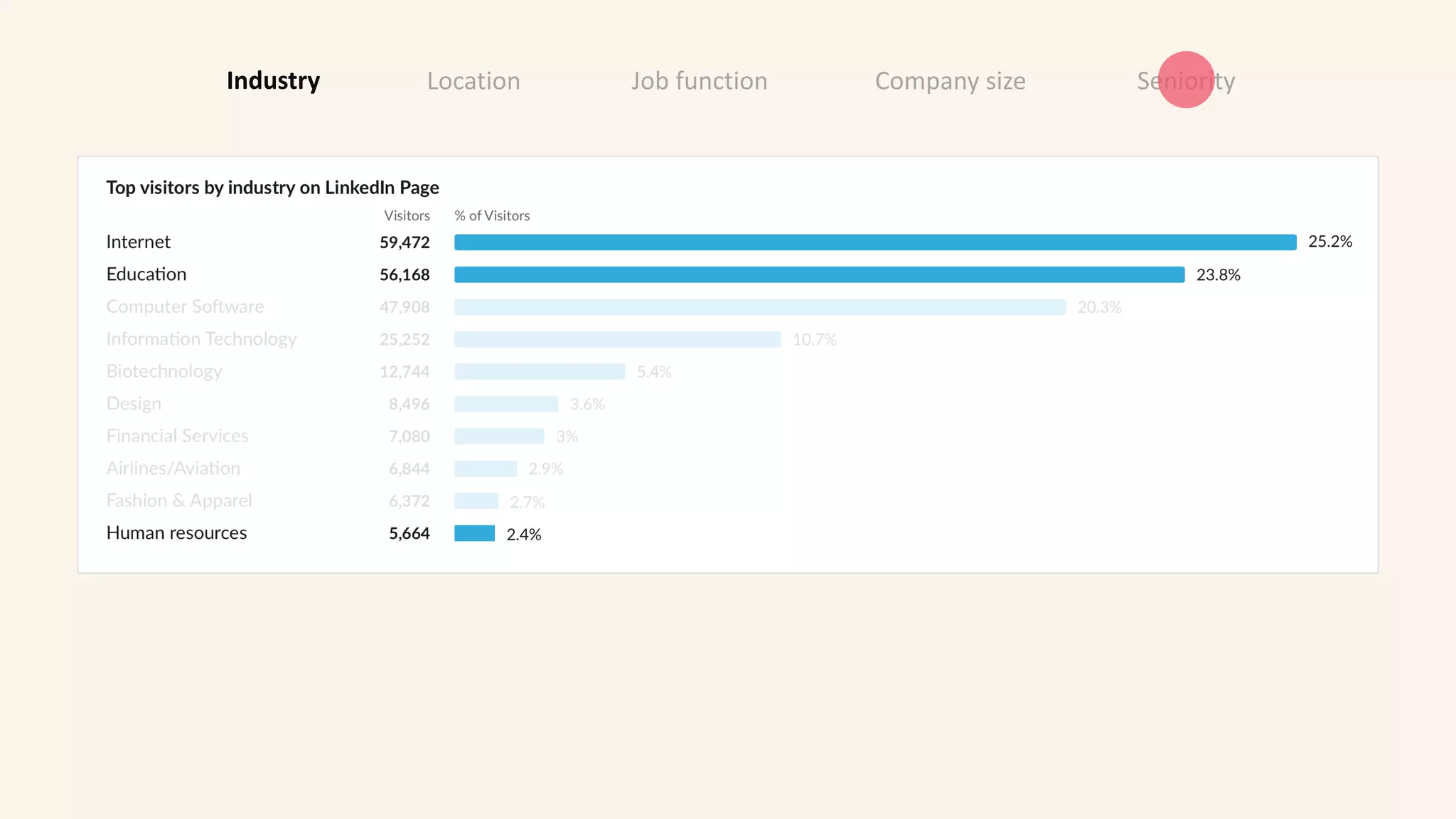Click the Information Technology bar
The width and height of the screenshot is (1456, 819).
[x=617, y=339]
